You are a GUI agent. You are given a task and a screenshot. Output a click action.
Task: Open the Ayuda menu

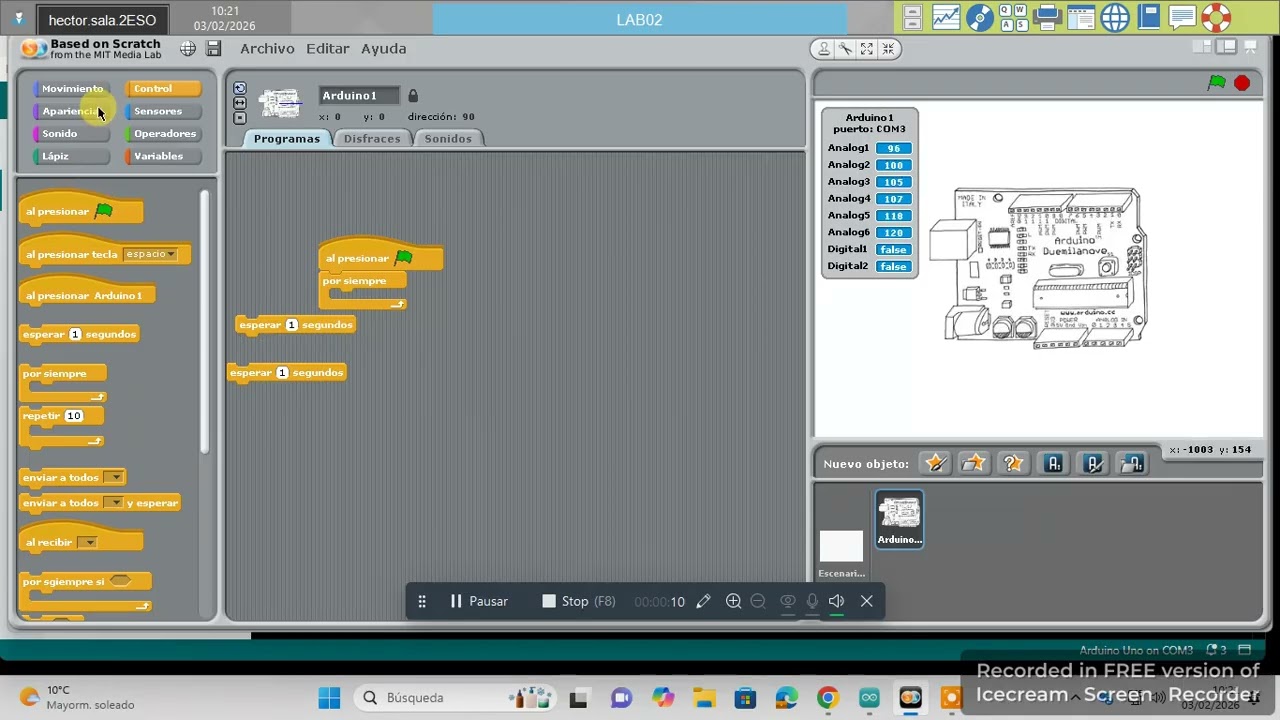pyautogui.click(x=384, y=48)
